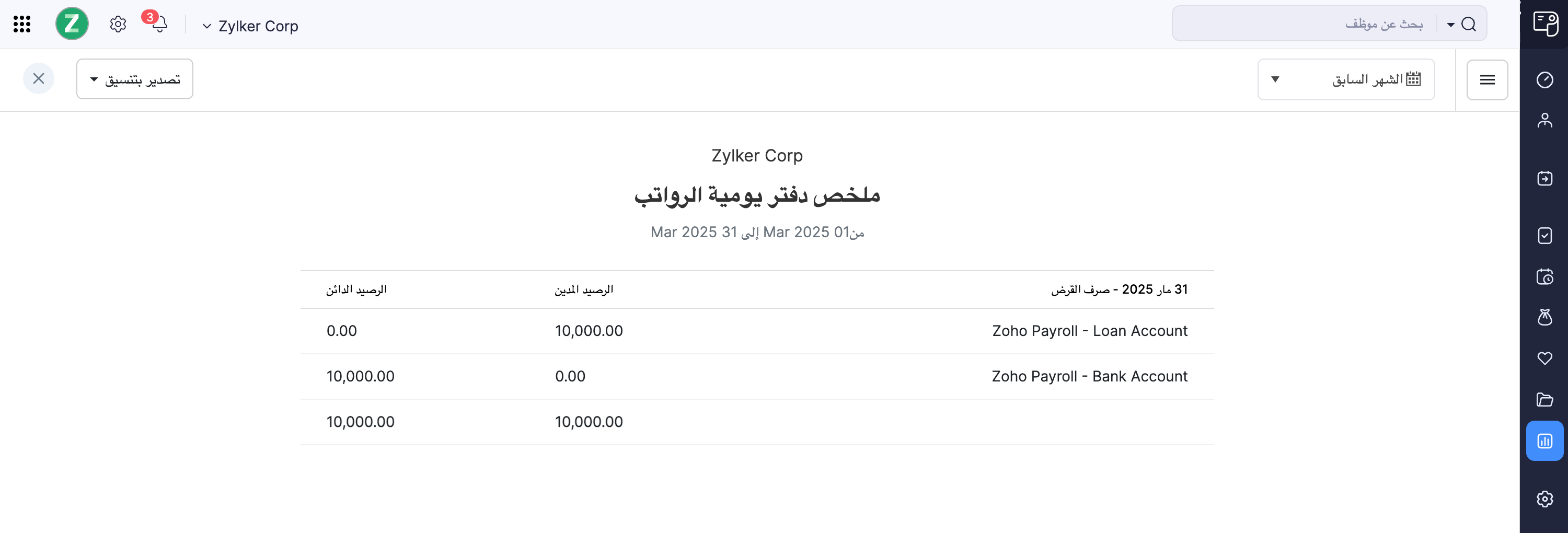Image resolution: width=1568 pixels, height=533 pixels.
Task: Open the settings gear next to Zylker logo
Action: coord(118,24)
